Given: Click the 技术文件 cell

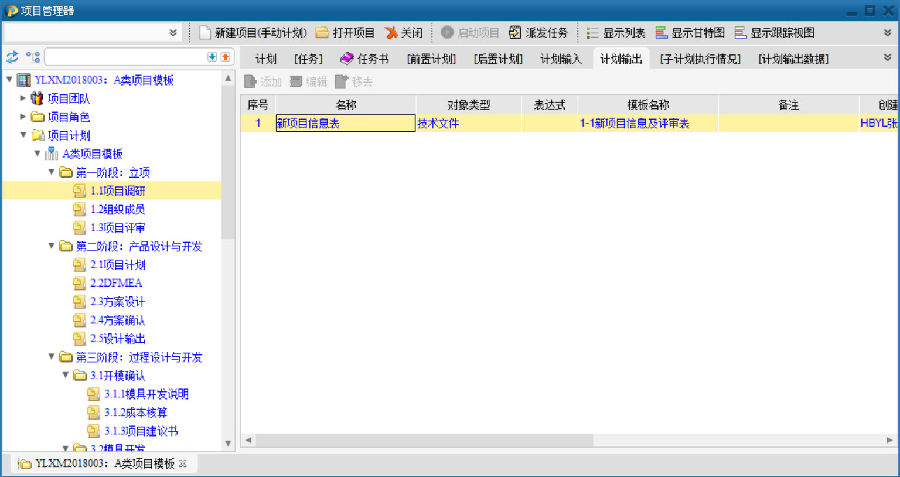Looking at the screenshot, I should (x=469, y=123).
